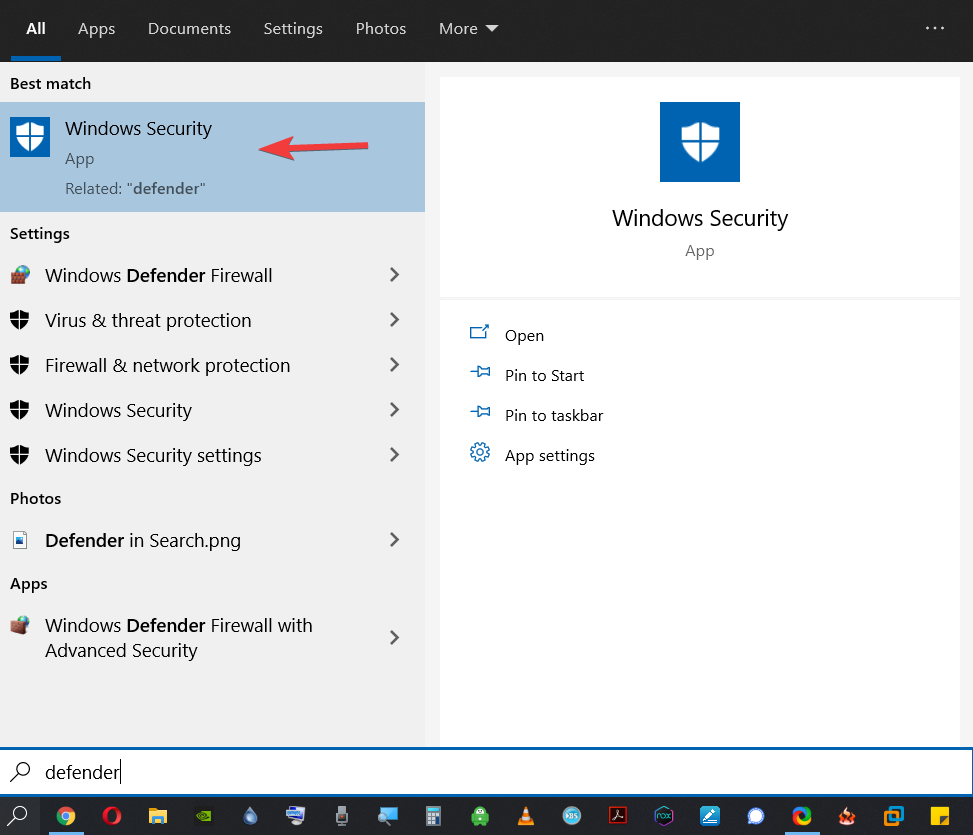This screenshot has height=835, width=973.
Task: Expand the Virus & threat protection arrow
Action: [x=394, y=319]
